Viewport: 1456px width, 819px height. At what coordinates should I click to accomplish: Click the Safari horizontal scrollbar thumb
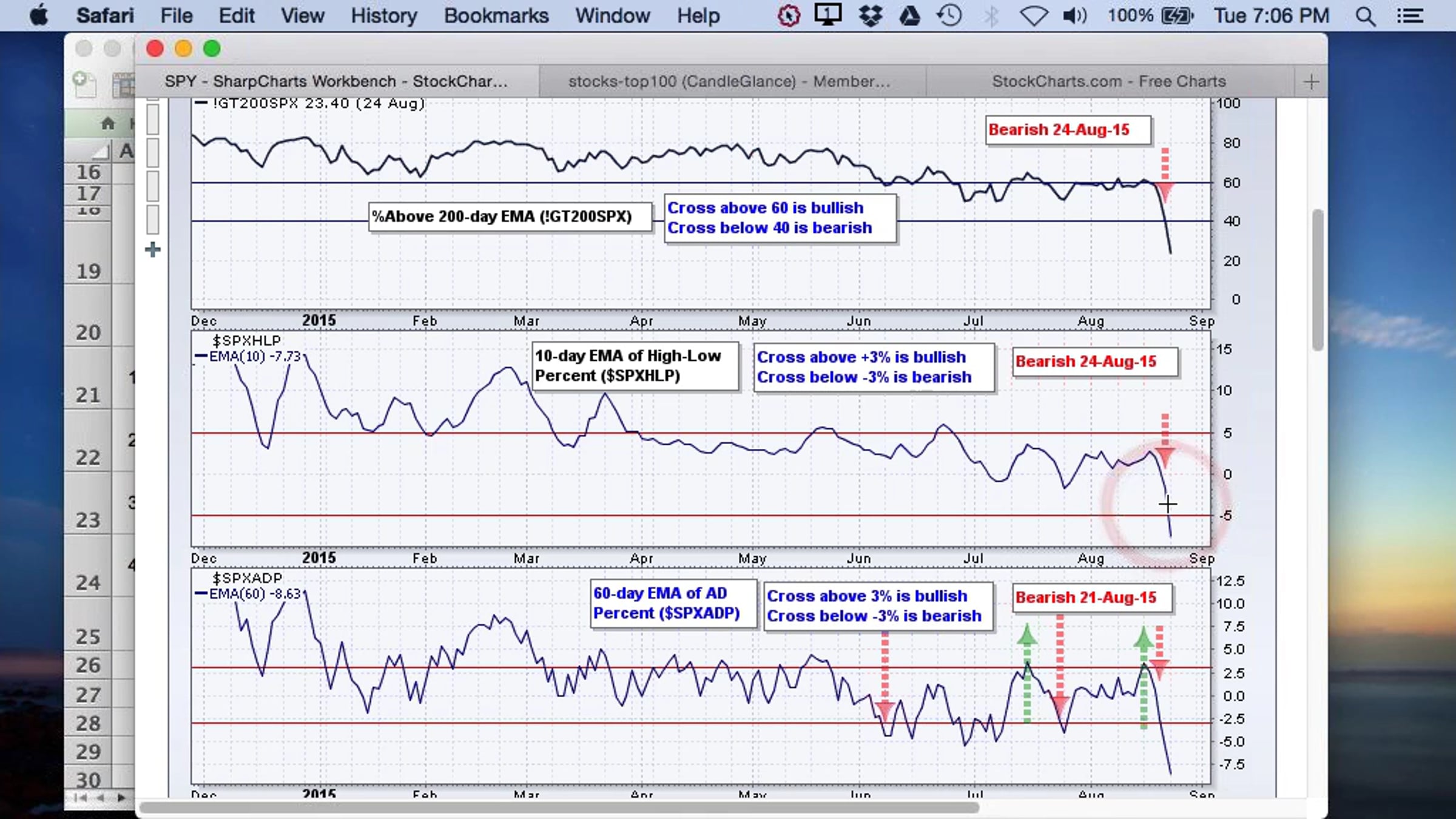point(559,807)
